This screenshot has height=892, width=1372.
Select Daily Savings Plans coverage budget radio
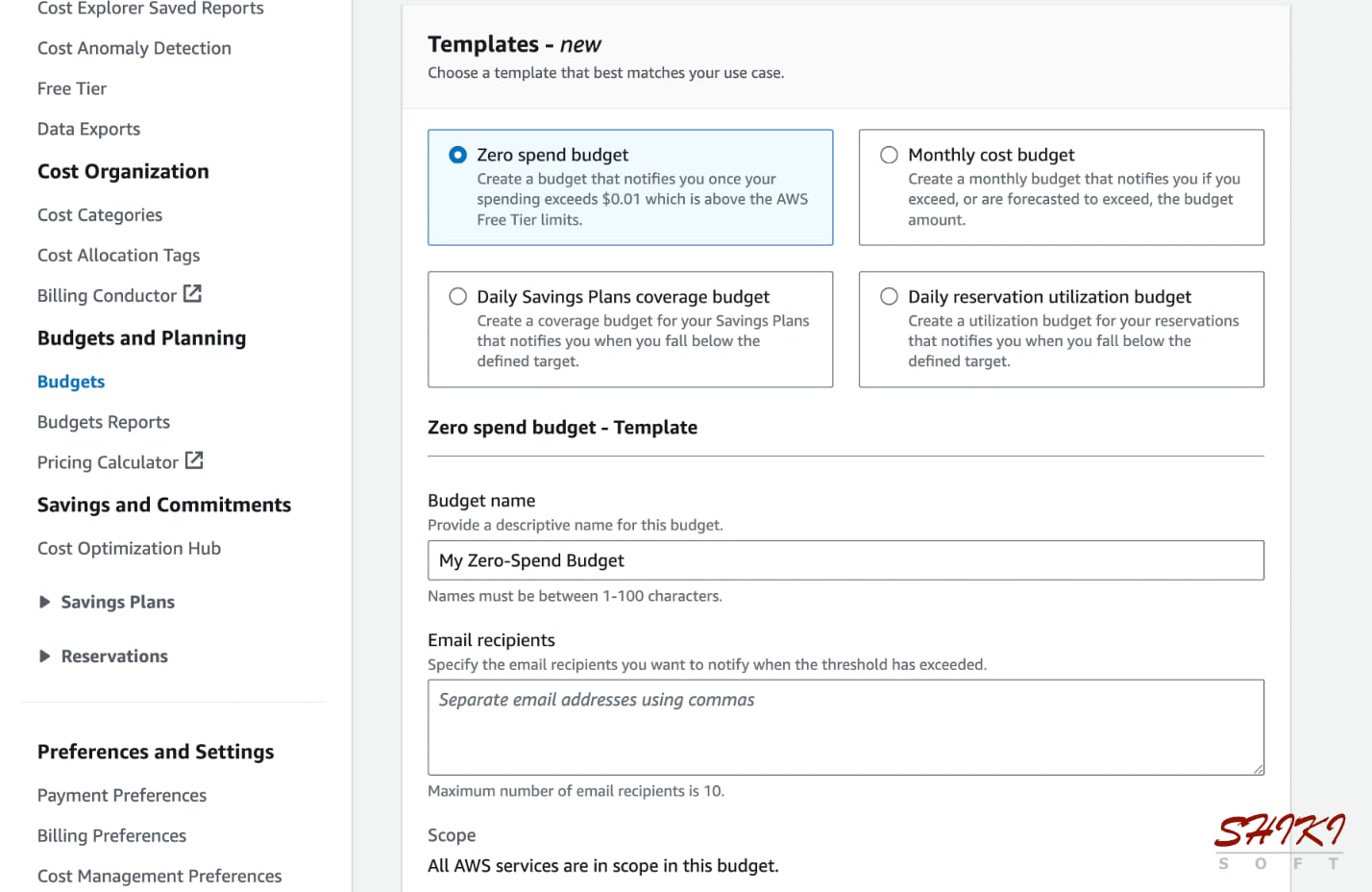pos(458,297)
